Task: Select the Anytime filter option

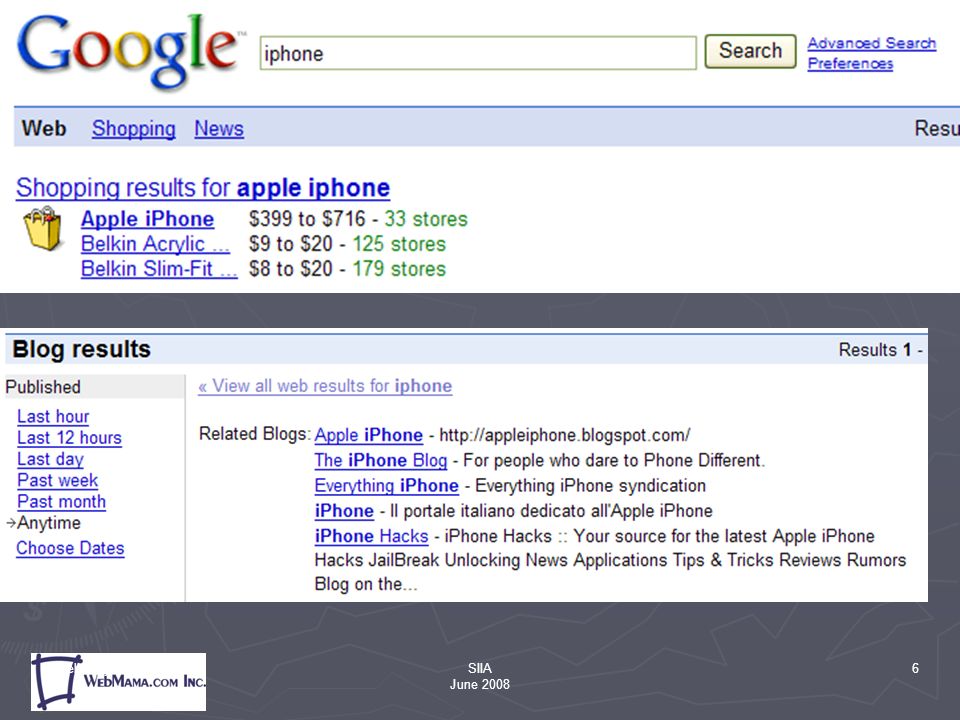Action: coord(48,523)
